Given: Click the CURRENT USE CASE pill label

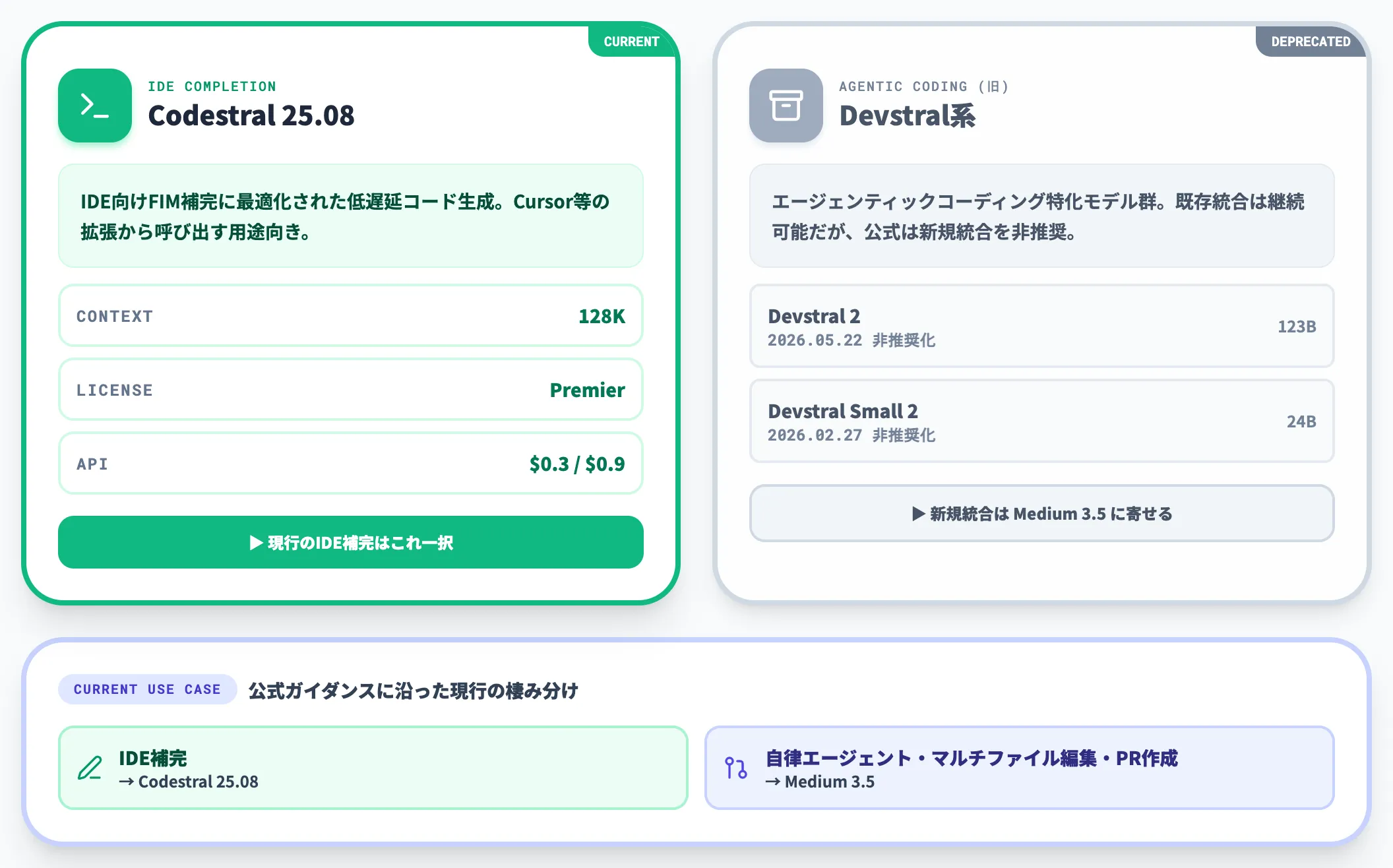Looking at the screenshot, I should click(x=147, y=689).
